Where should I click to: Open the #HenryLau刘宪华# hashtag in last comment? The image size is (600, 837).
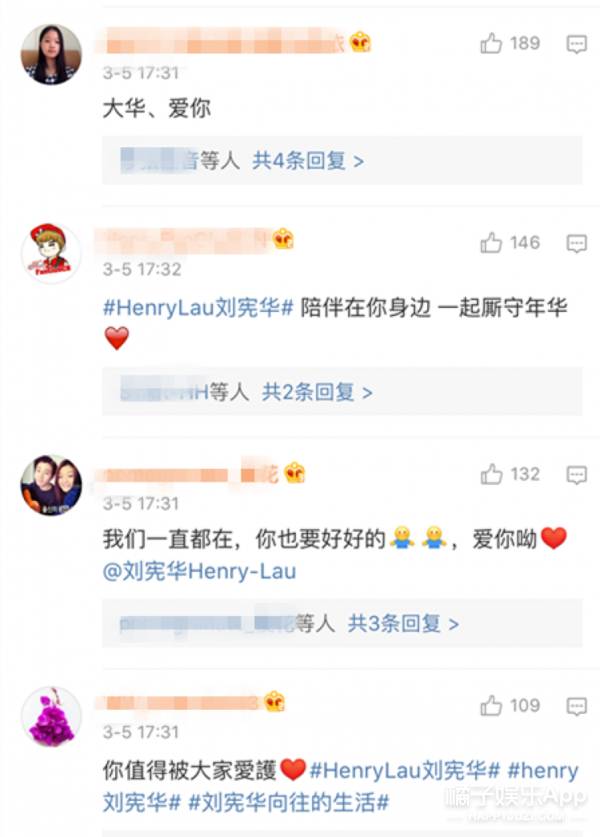[x=405, y=770]
